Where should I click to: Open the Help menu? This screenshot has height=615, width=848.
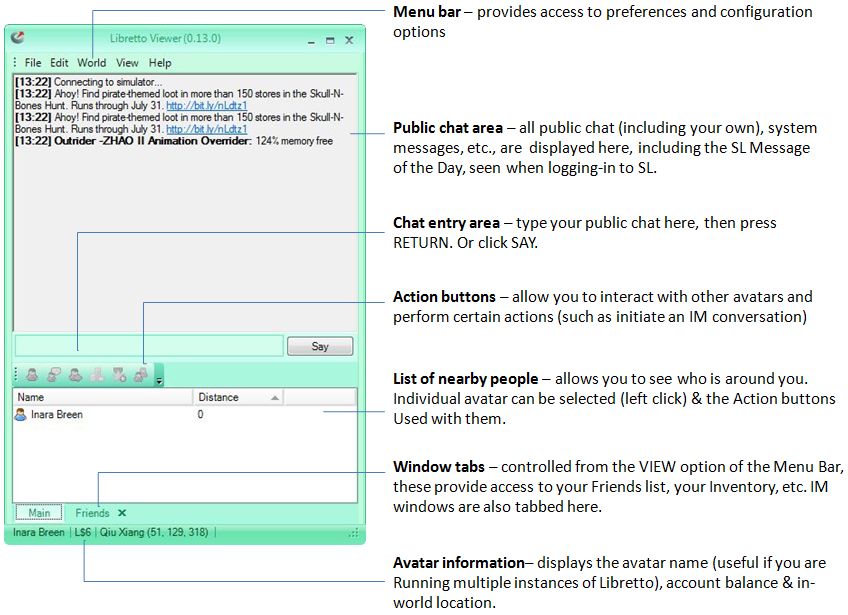pos(160,63)
